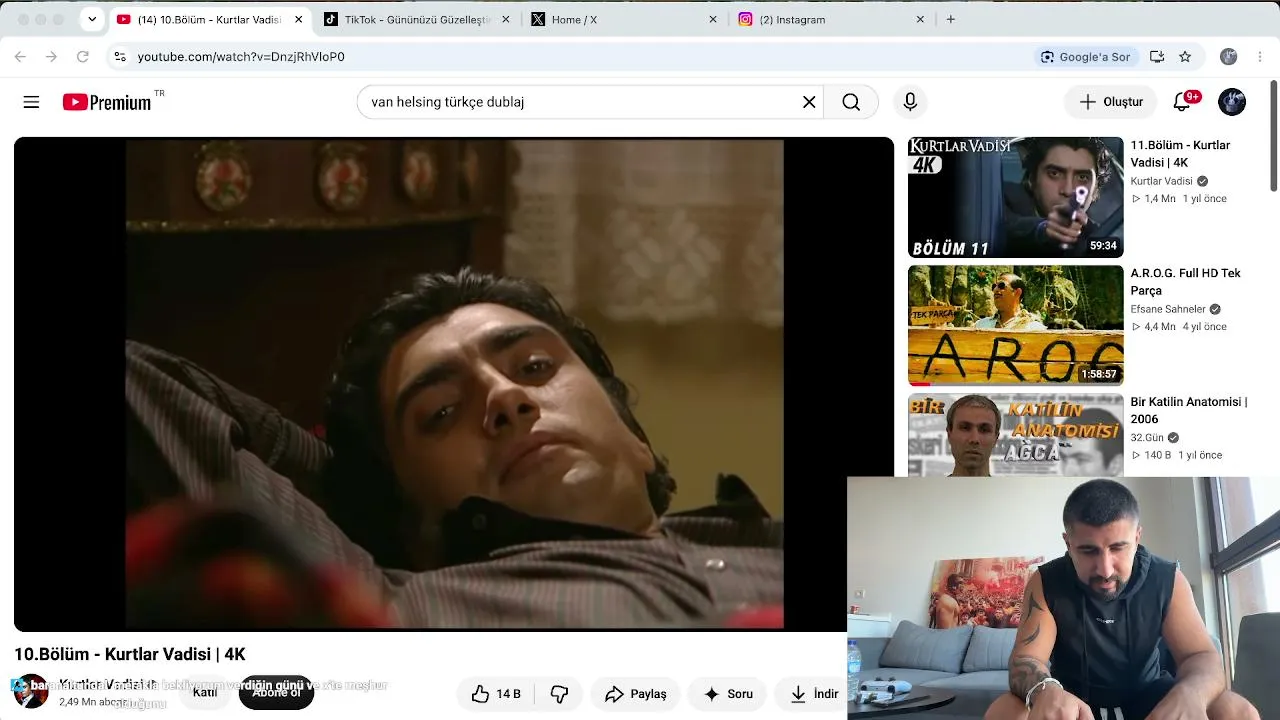Click video title '10.Bölüm - Kurtlar Vadisi | 4K'

click(130, 654)
